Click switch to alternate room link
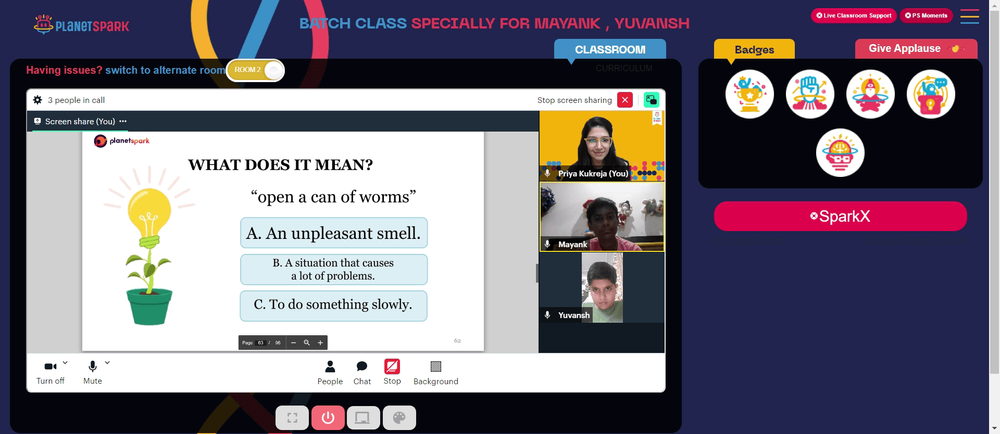Image resolution: width=1000 pixels, height=434 pixels. 165,70
